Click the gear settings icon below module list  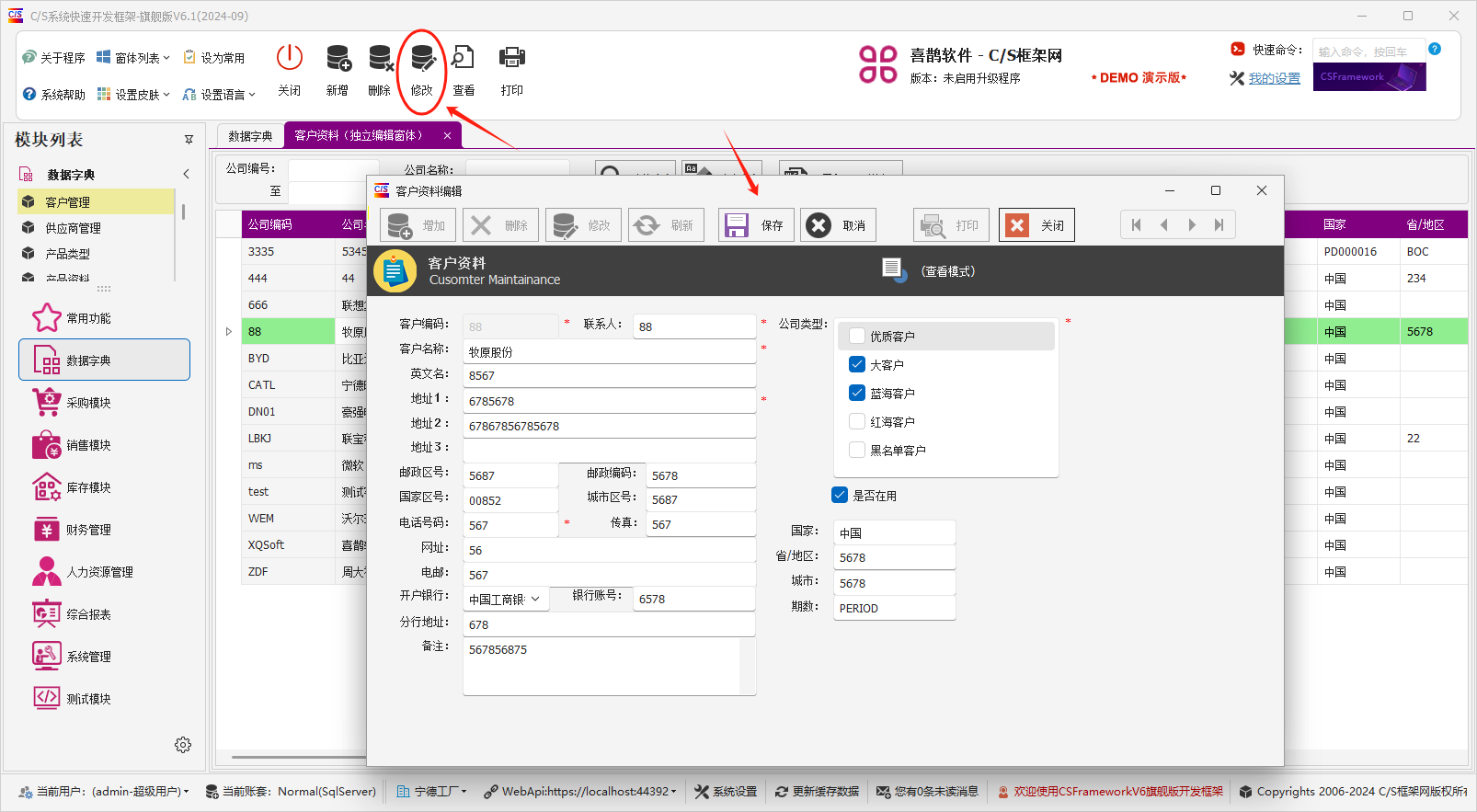183,745
